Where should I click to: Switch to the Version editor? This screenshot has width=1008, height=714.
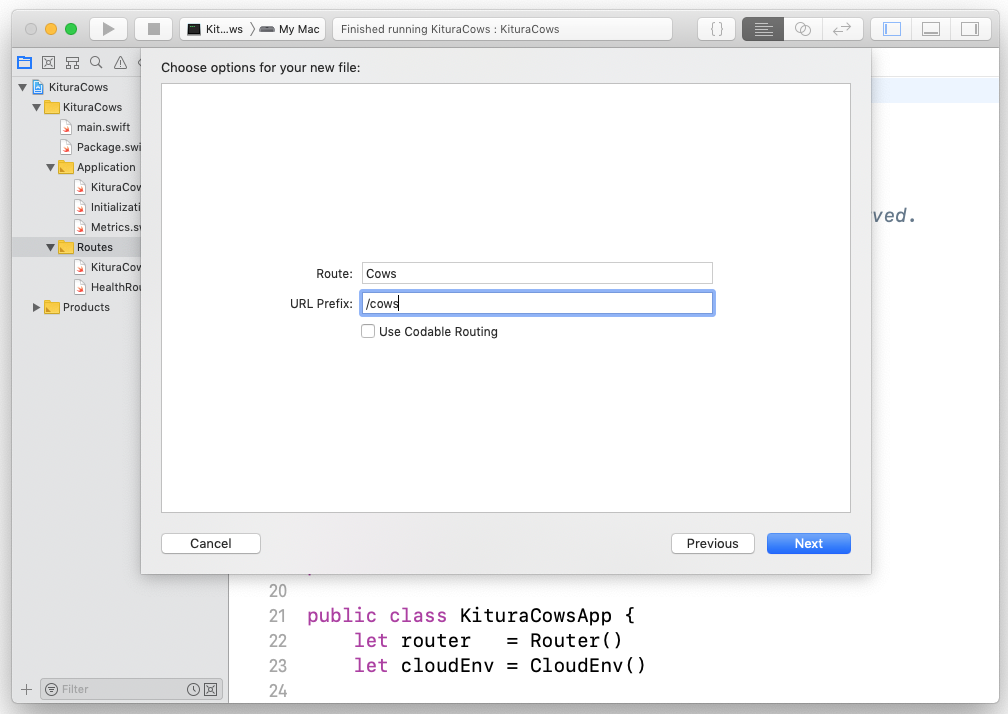842,29
